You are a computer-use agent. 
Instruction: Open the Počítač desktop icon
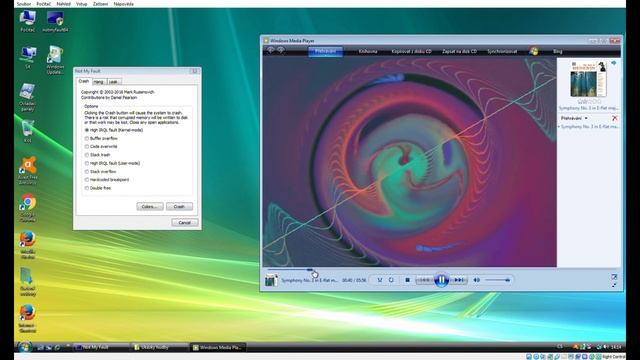coord(28,21)
